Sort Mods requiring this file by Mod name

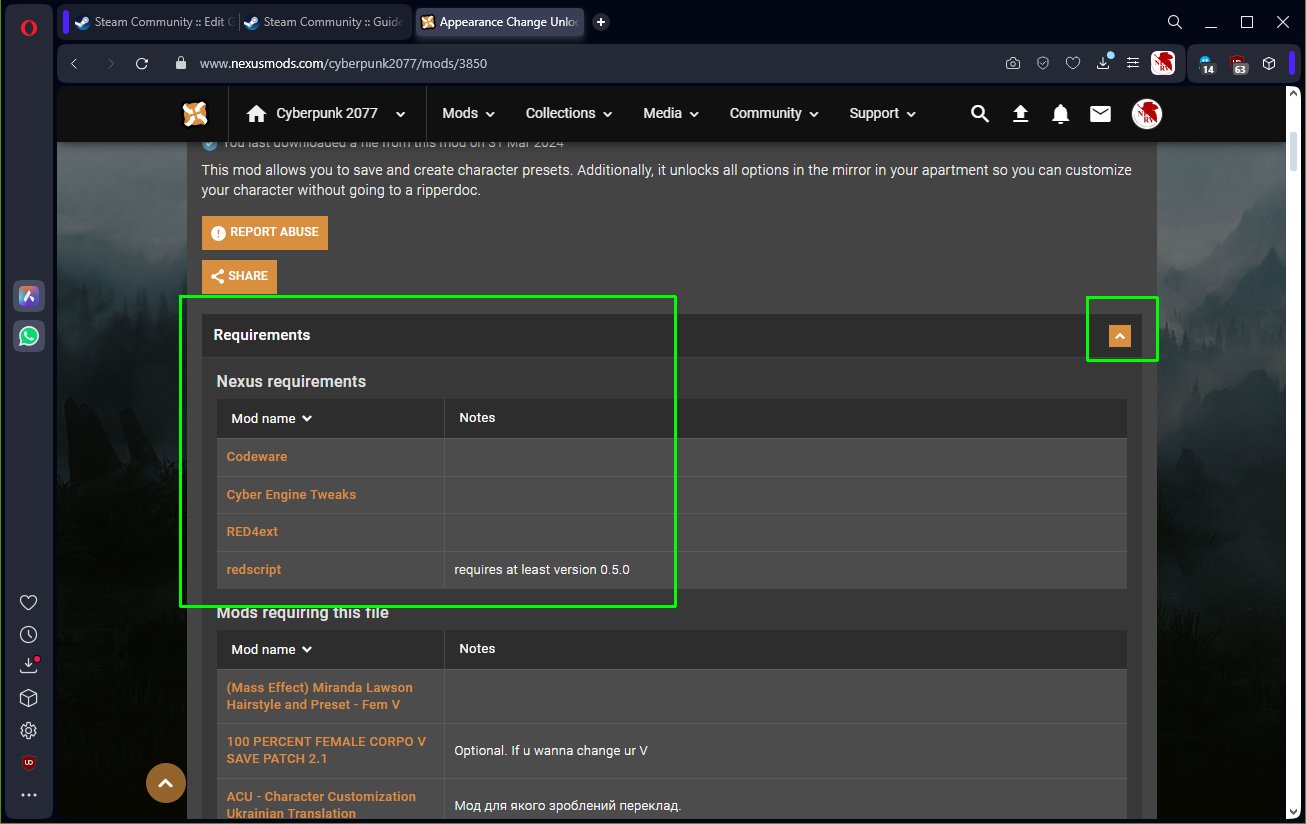coord(272,649)
